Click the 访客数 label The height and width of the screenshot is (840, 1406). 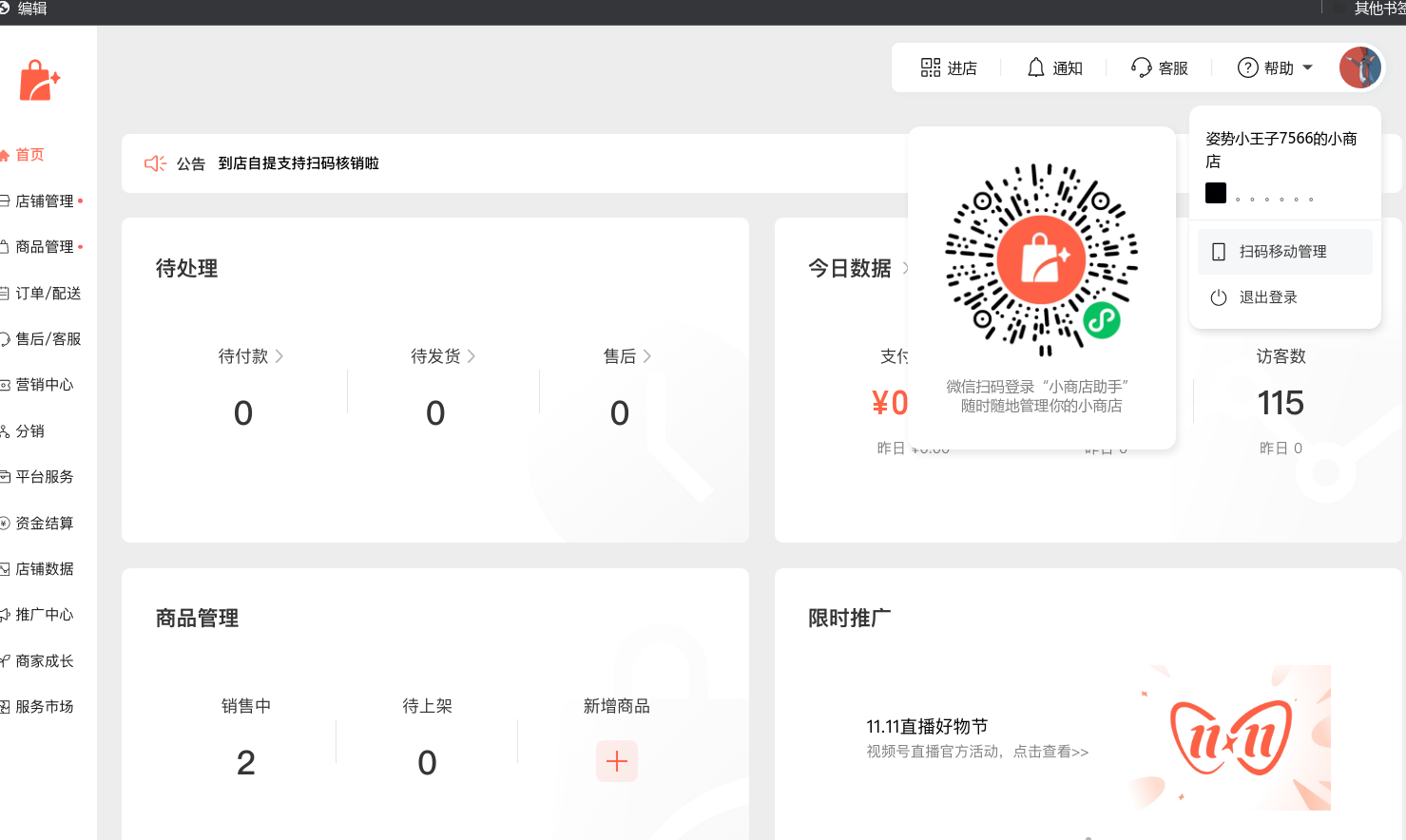click(x=1281, y=356)
